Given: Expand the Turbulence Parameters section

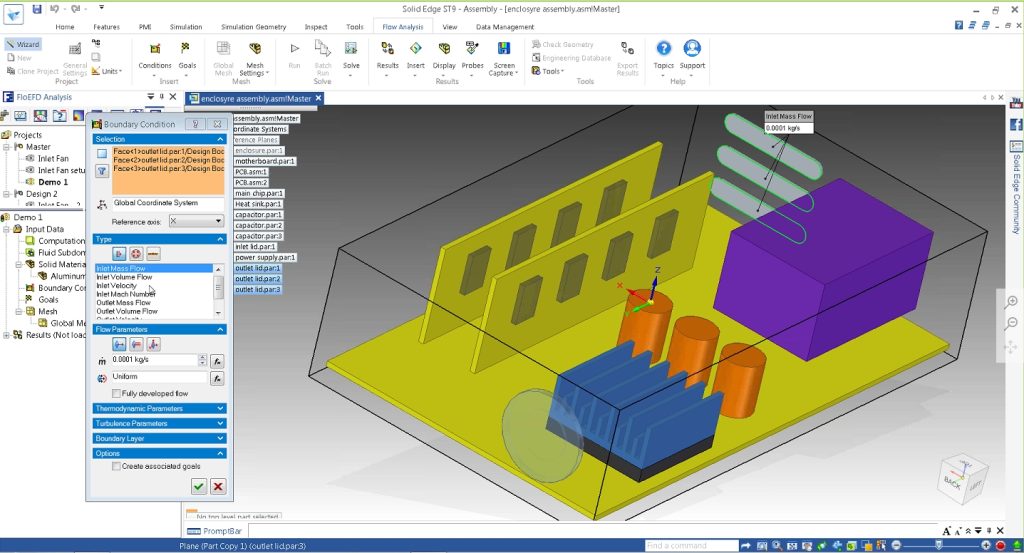Looking at the screenshot, I should click(x=160, y=423).
